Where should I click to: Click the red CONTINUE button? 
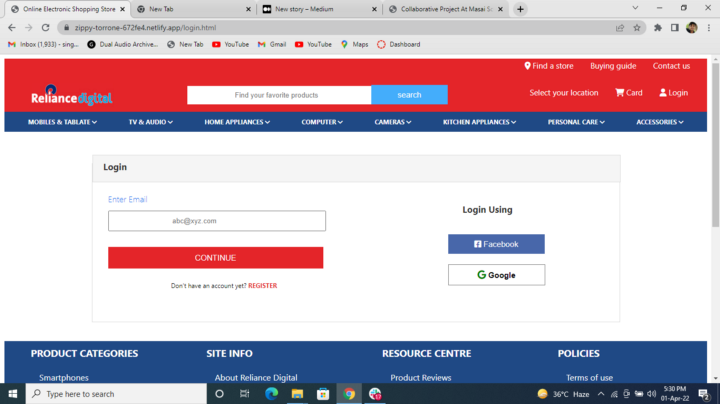click(215, 258)
